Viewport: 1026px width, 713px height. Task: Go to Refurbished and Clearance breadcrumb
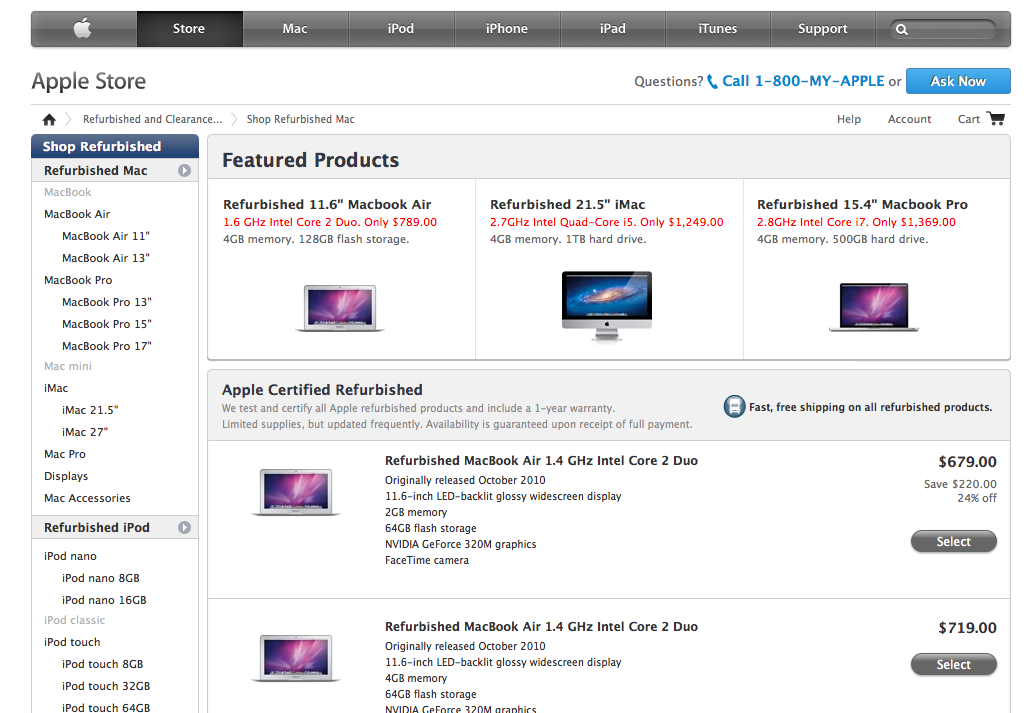point(152,119)
